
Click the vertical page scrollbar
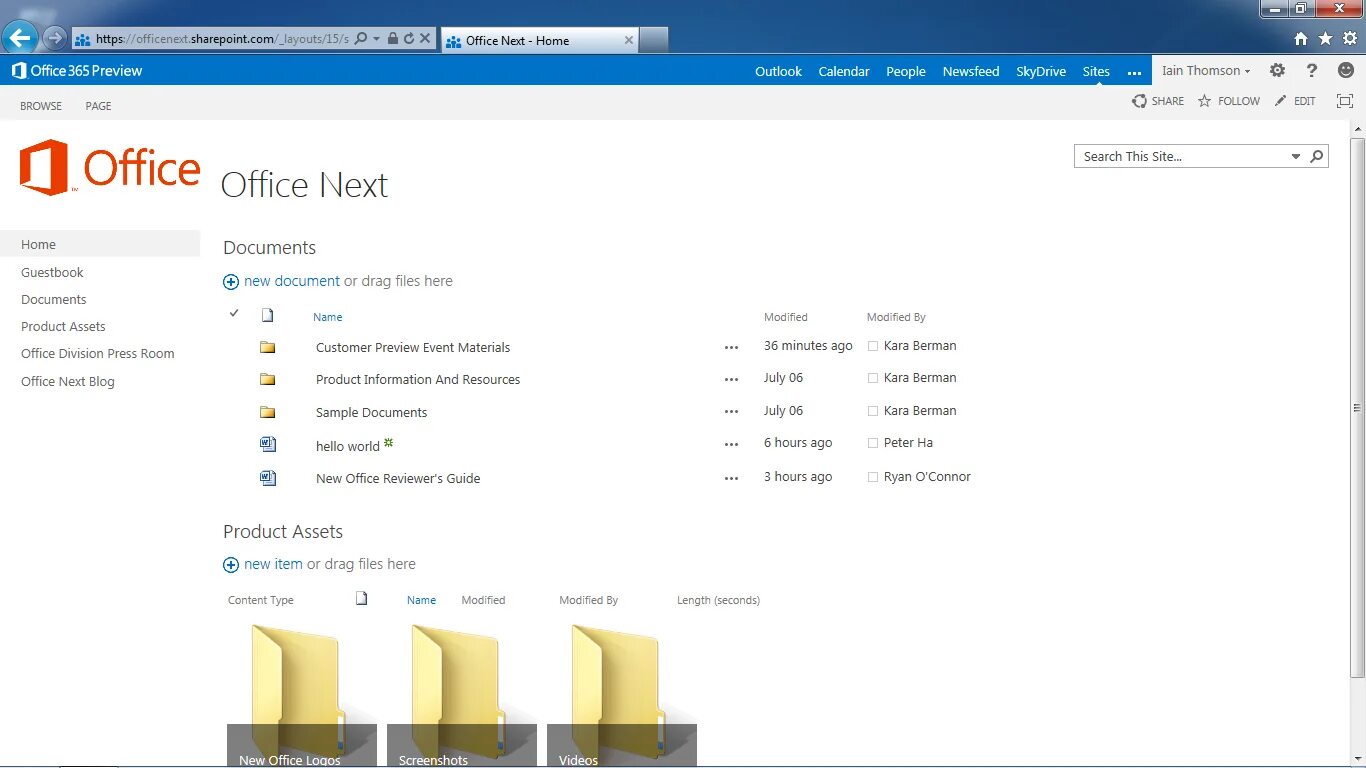(1357, 407)
